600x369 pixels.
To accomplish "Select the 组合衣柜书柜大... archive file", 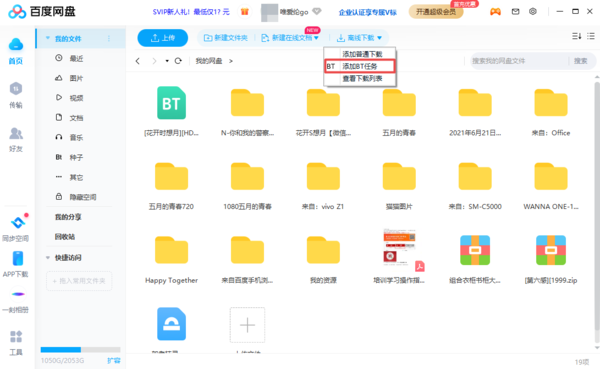I will point(475,260).
